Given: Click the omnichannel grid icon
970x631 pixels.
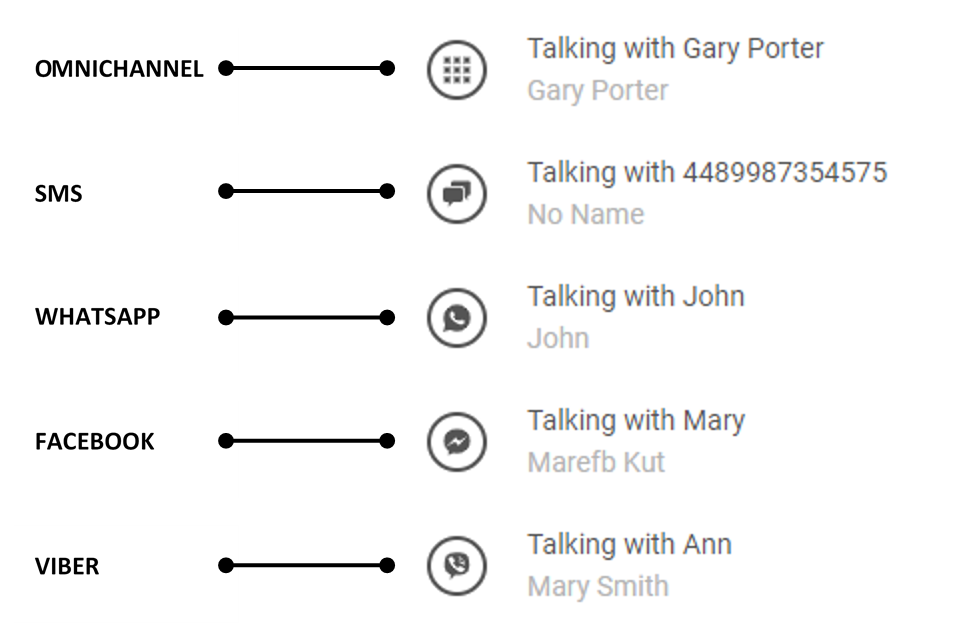Looking at the screenshot, I should coord(456,70).
